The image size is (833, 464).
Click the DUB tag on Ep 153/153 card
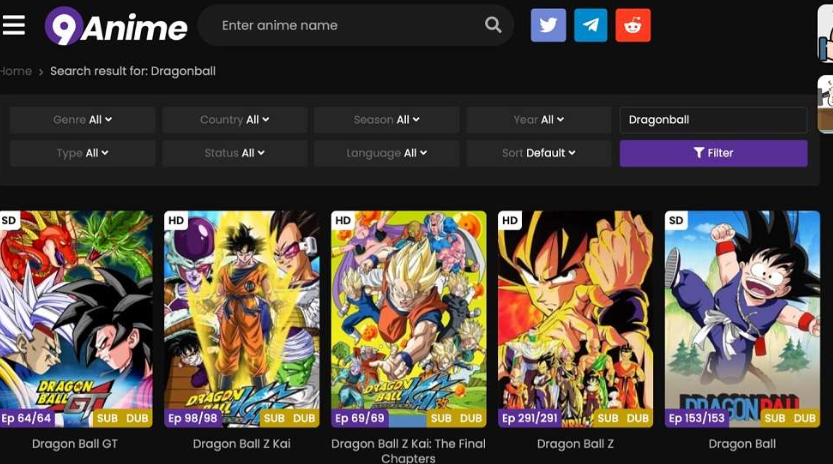point(804,419)
